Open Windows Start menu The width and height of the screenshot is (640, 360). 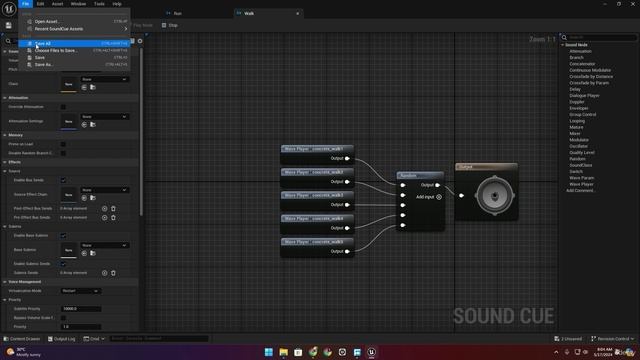[x=269, y=352]
